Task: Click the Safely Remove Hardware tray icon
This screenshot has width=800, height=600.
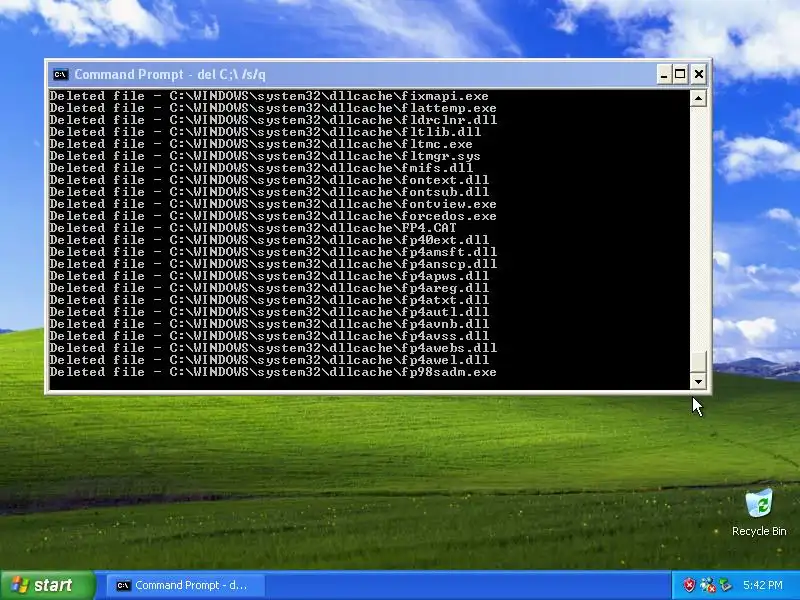Action: 725,585
